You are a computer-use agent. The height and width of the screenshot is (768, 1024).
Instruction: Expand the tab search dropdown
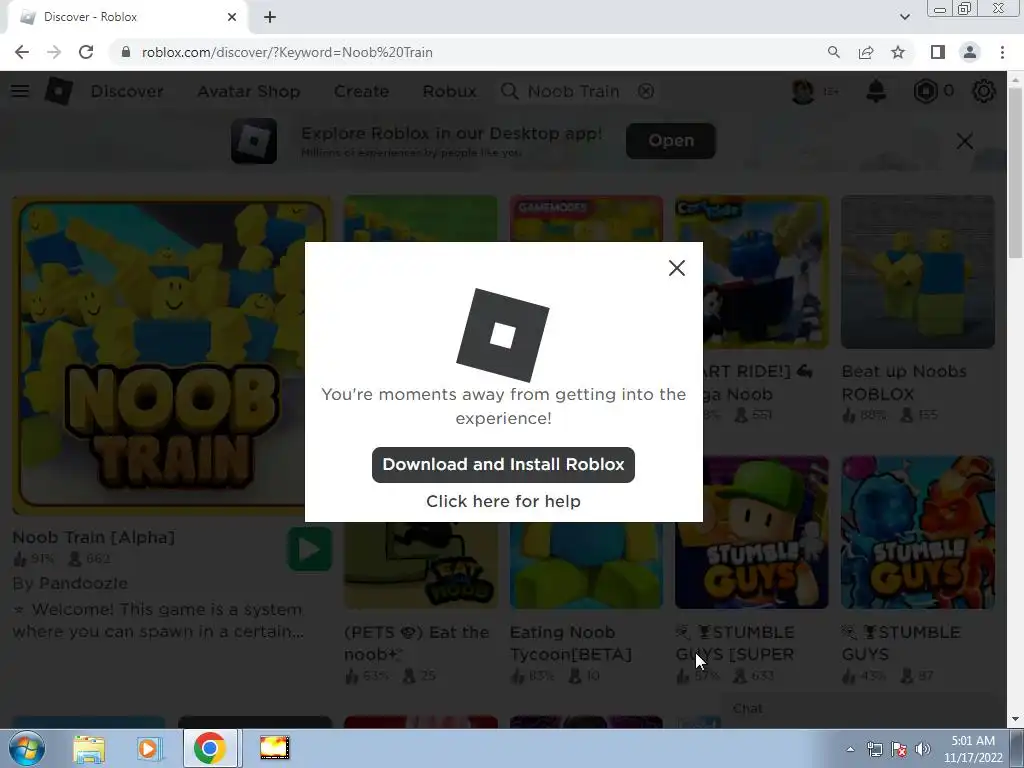[904, 17]
